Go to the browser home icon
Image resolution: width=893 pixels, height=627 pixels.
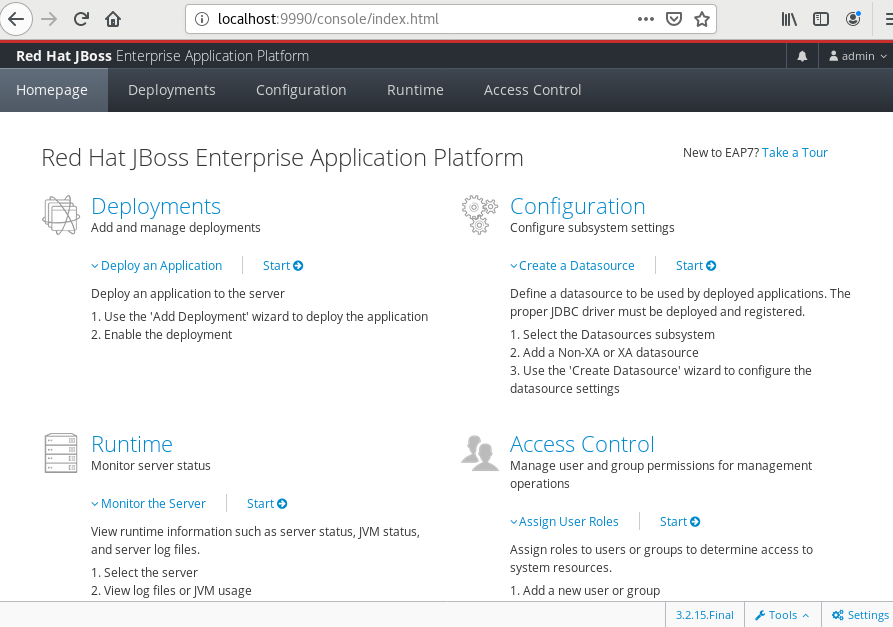pyautogui.click(x=113, y=18)
